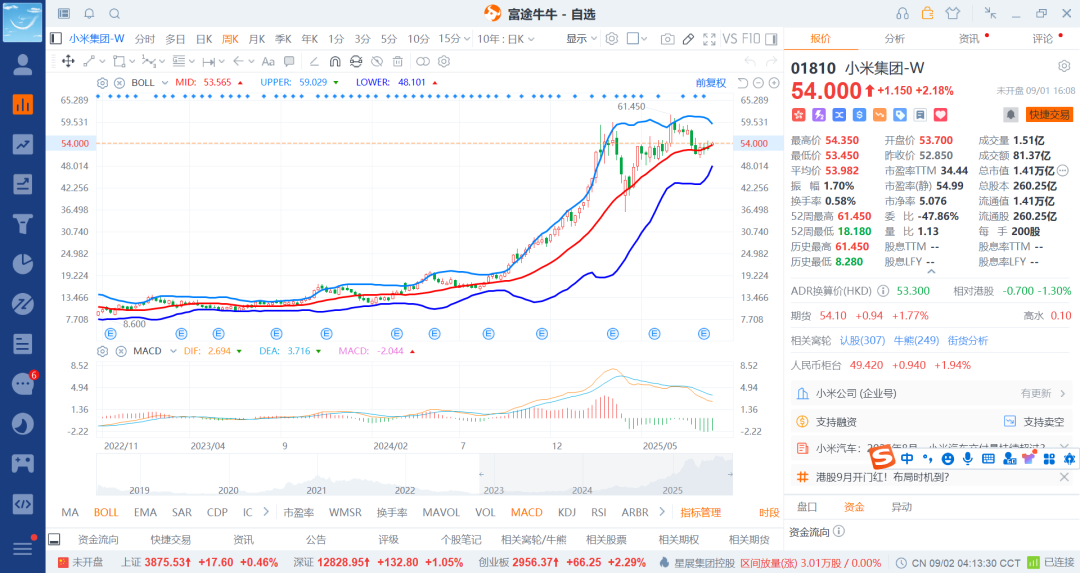Screen dimensions: 1080x573
Task: Expand the 小米公司 (企业号) row chevron
Action: click(x=1063, y=393)
